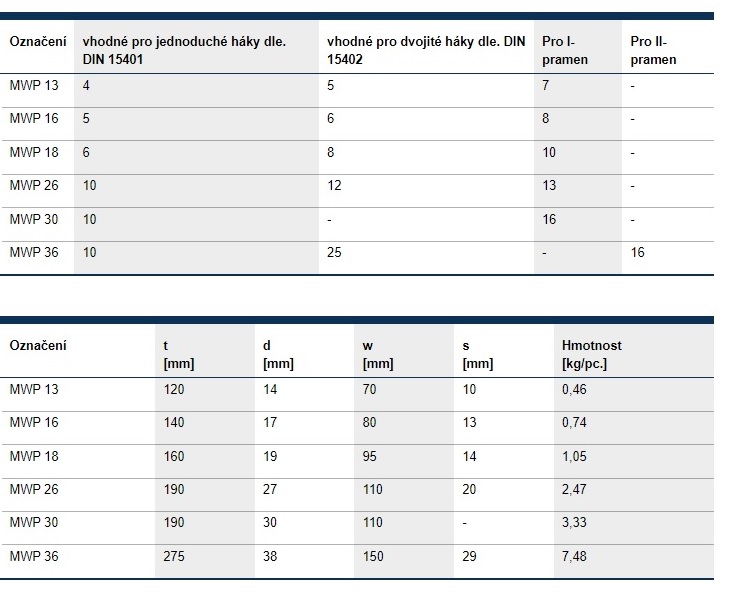Click MWP 36 weight value 7,48
745x595 pixels.
[x=574, y=556]
